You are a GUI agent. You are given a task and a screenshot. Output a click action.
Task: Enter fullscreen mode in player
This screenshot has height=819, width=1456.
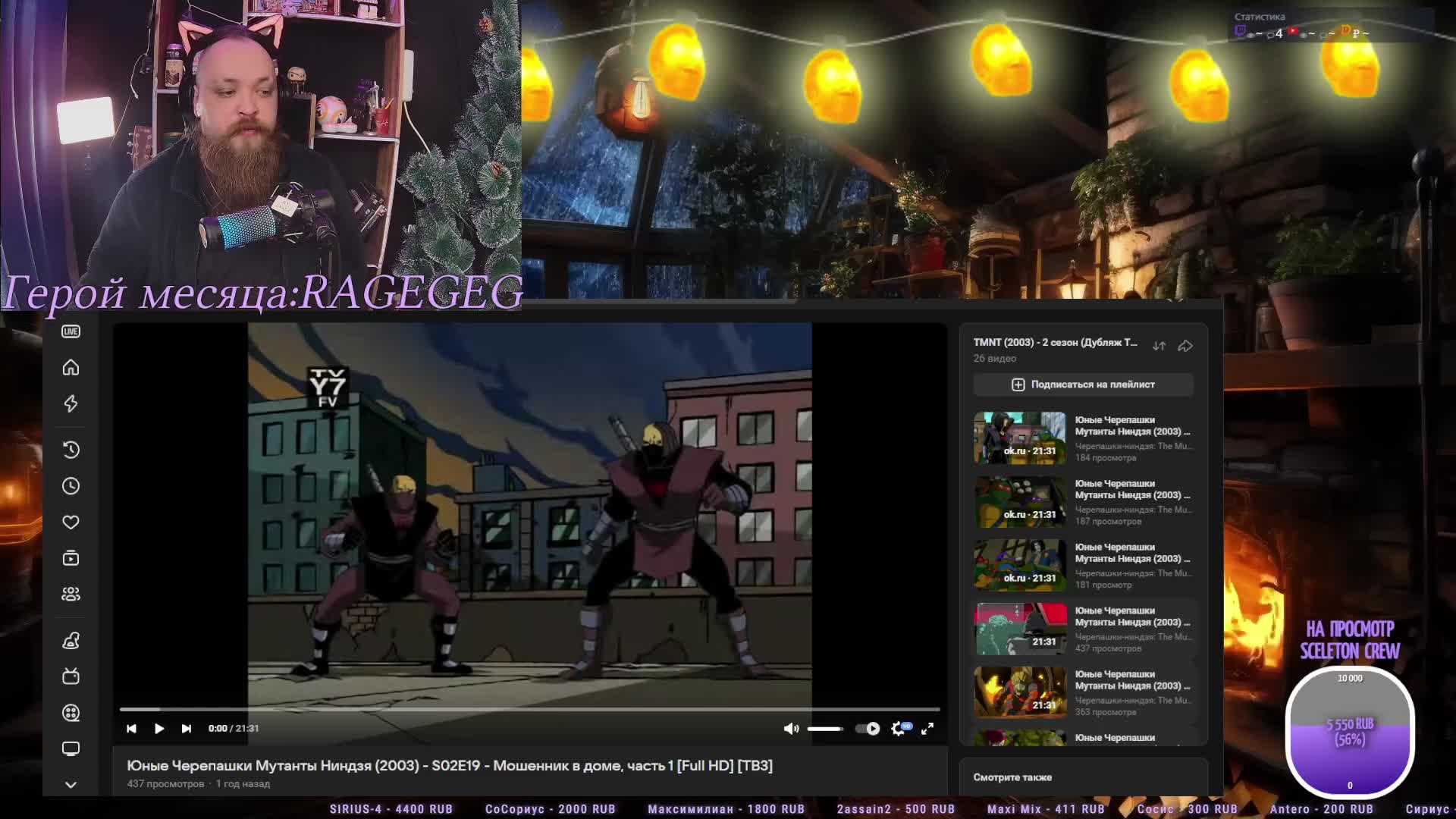[927, 729]
